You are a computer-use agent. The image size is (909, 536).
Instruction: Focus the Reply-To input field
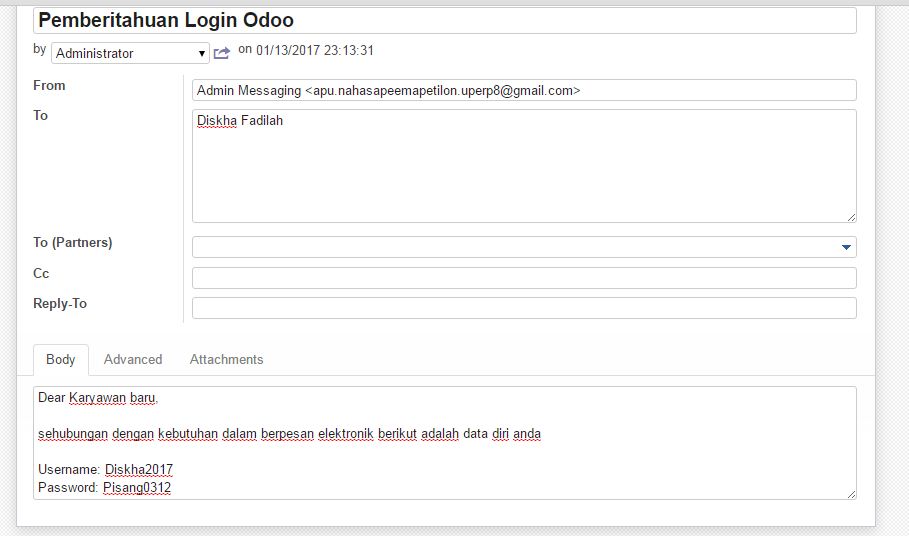point(524,308)
